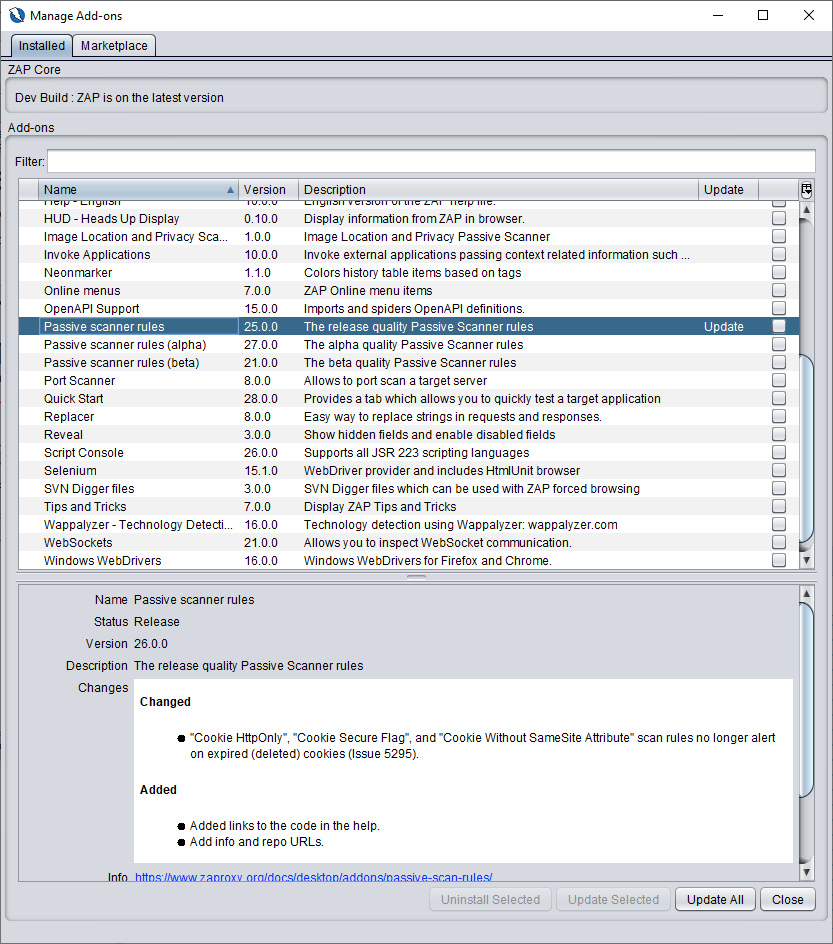Screen dimensions: 833x944
Task: Click the down arrow on the add-on list scrollbar
Action: (x=806, y=560)
